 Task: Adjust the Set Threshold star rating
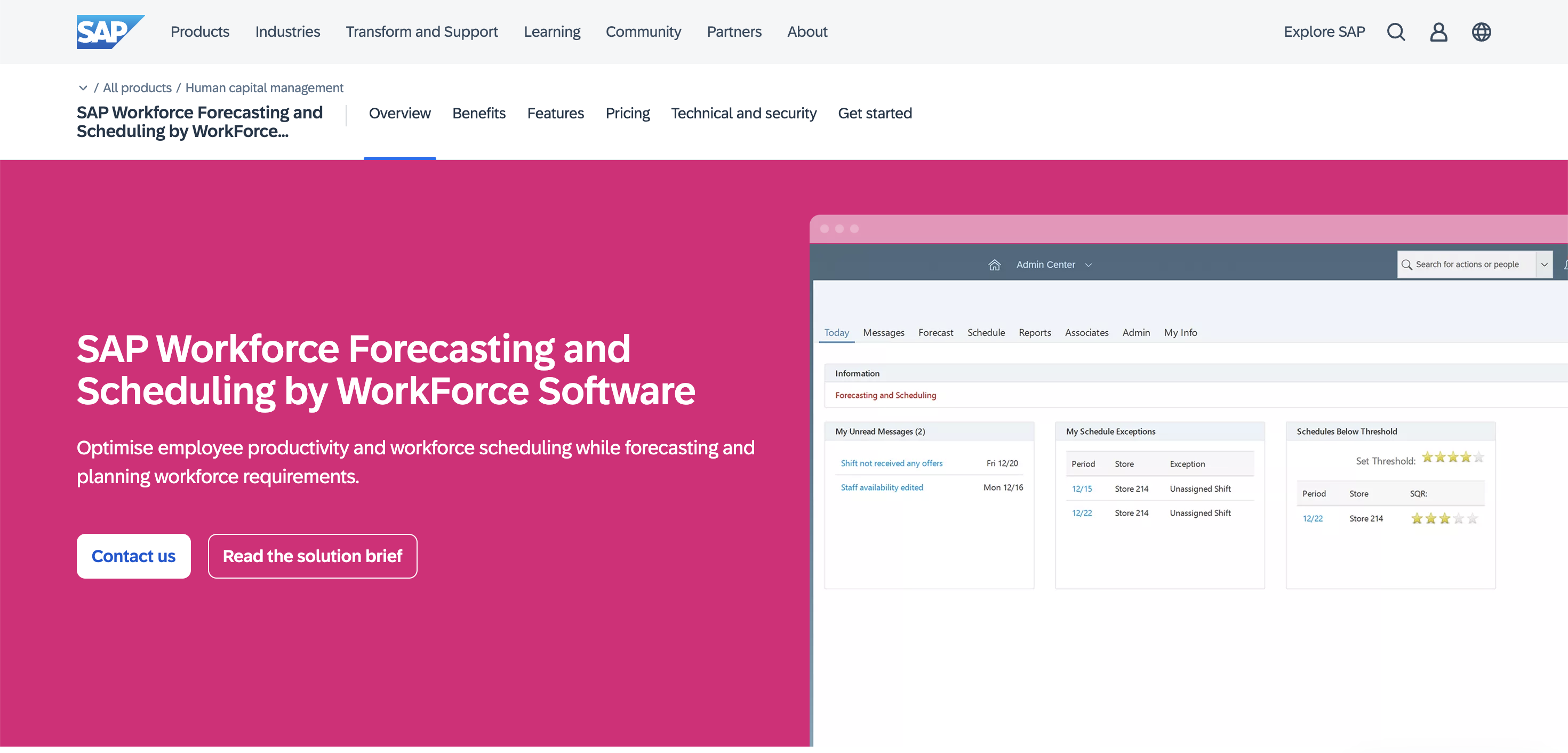[x=1452, y=456]
